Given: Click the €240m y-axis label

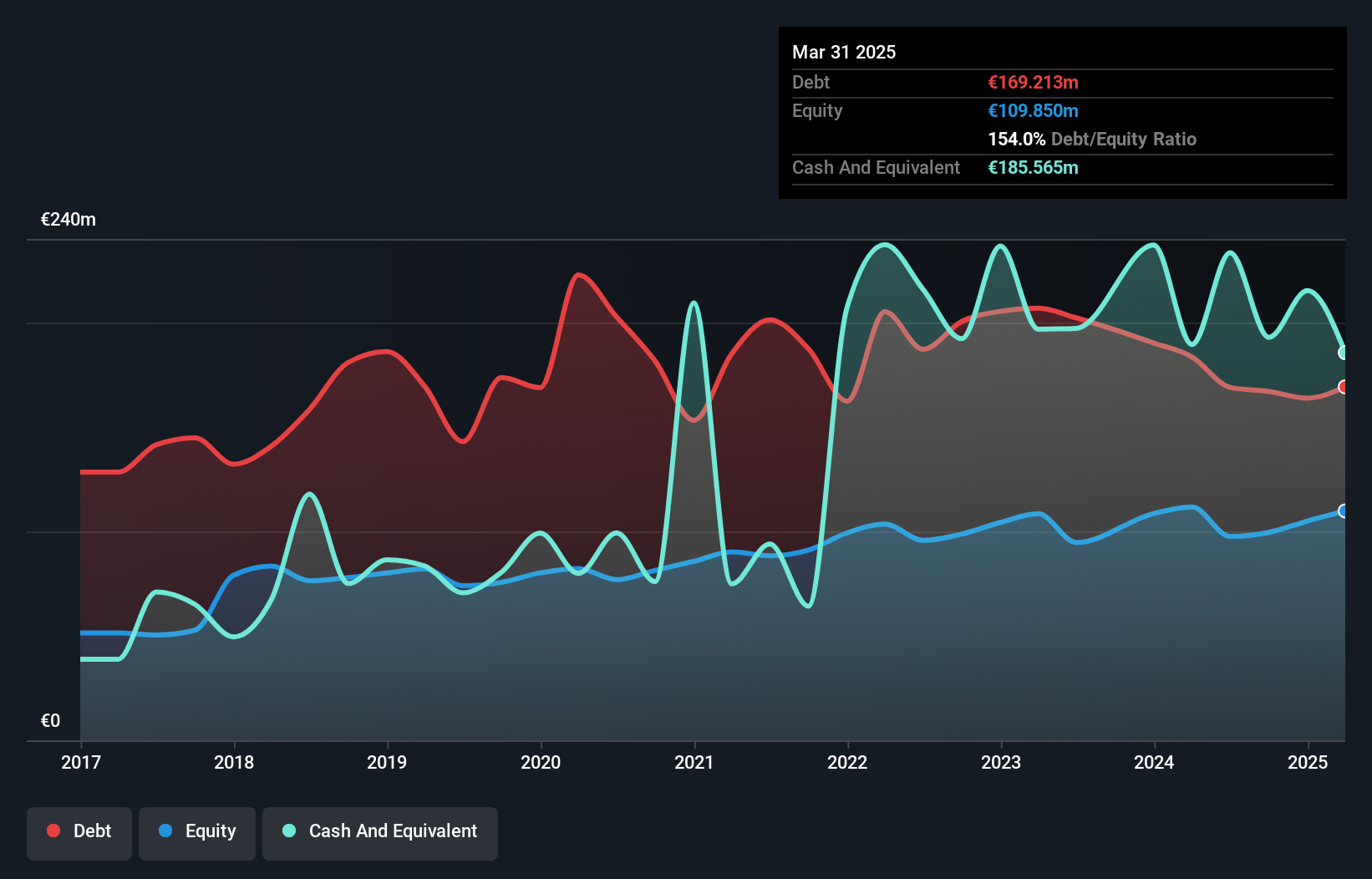Looking at the screenshot, I should coord(69,220).
